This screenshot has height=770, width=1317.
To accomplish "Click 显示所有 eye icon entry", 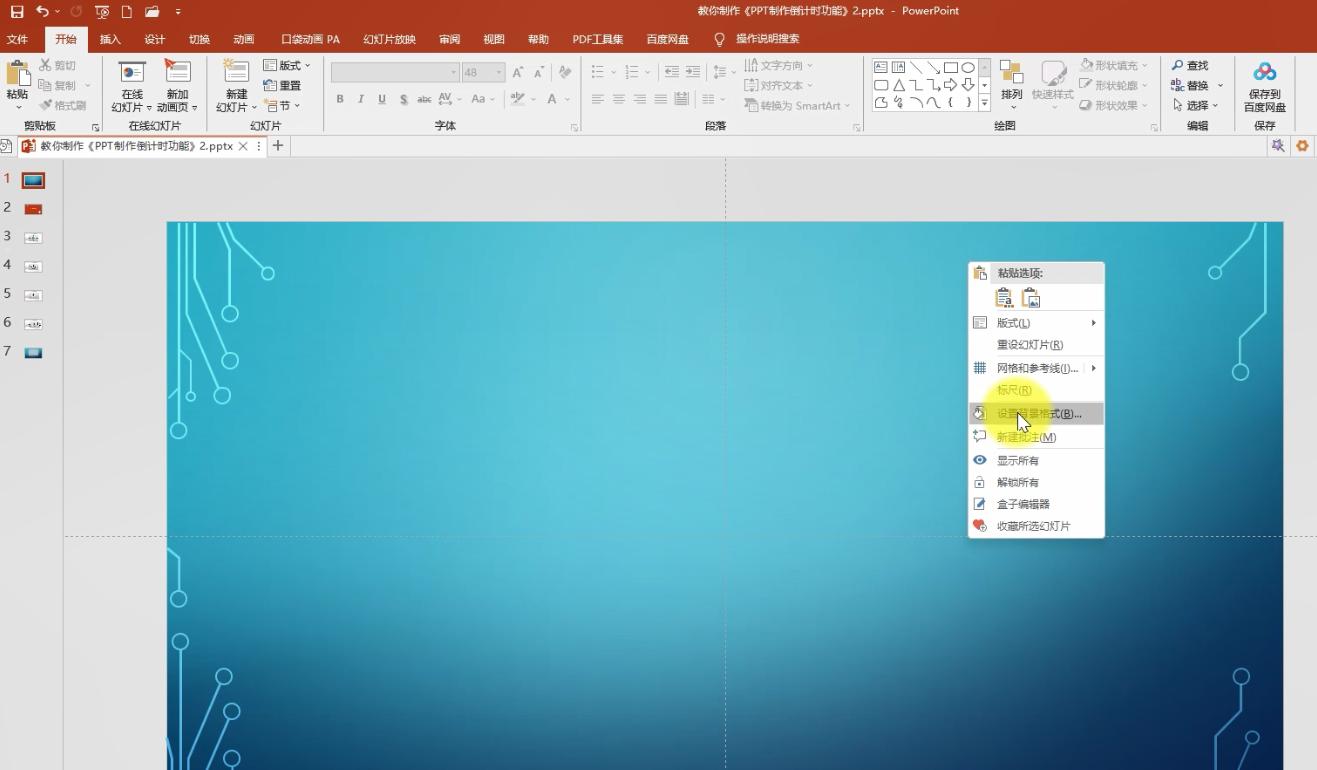I will tap(1018, 461).
